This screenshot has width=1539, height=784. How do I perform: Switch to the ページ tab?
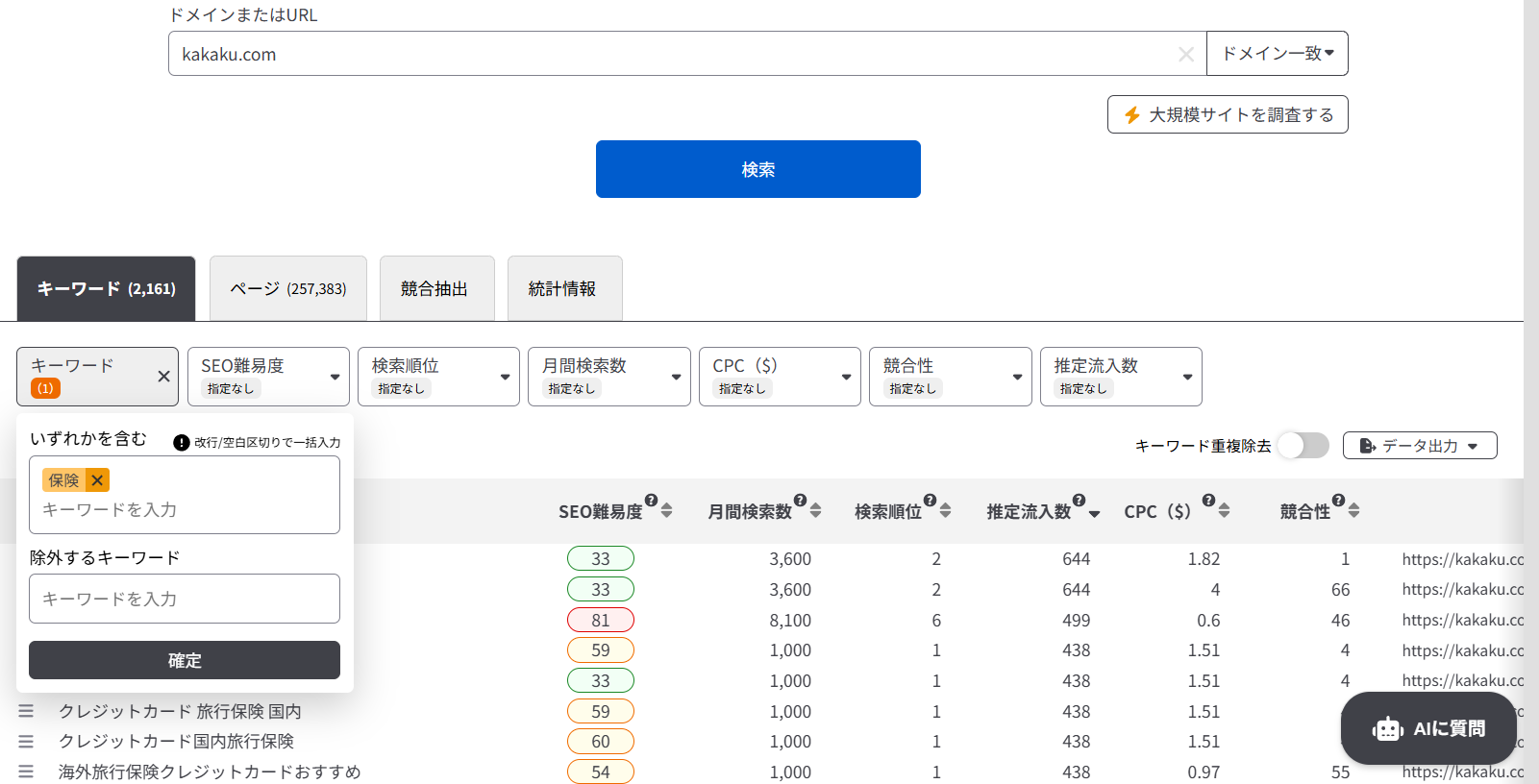[x=287, y=288]
